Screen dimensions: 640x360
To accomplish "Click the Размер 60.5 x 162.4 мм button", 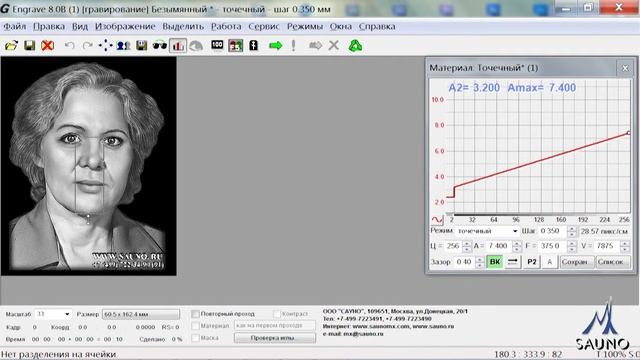I will [141, 314].
